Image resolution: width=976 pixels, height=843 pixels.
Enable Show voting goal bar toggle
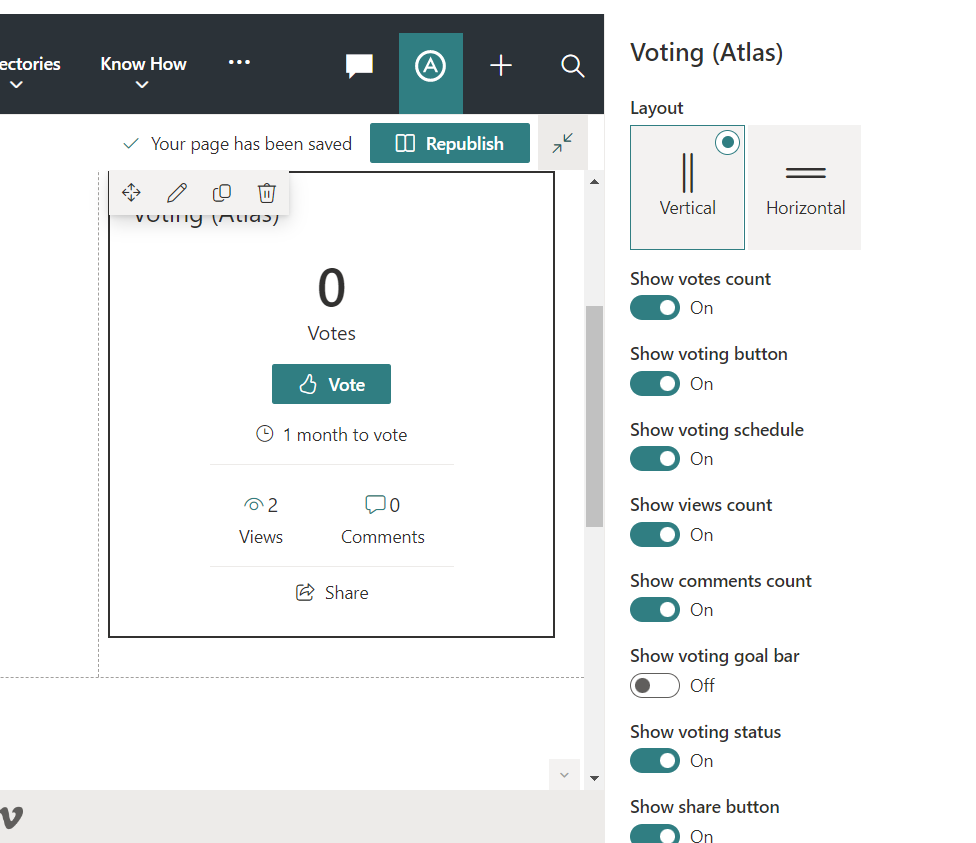(655, 685)
